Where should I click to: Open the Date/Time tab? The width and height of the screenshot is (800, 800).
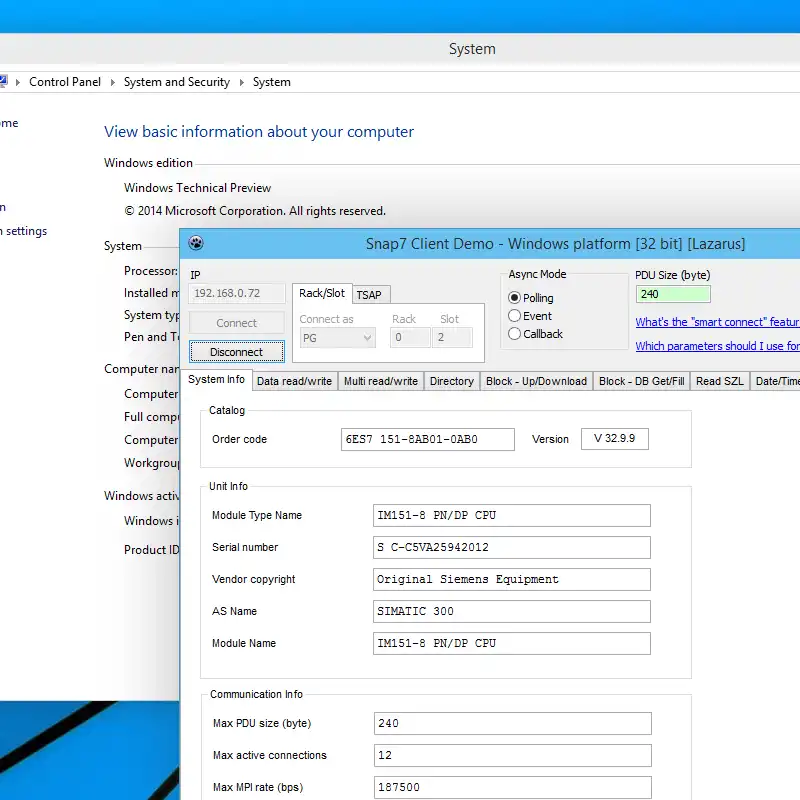[776, 381]
